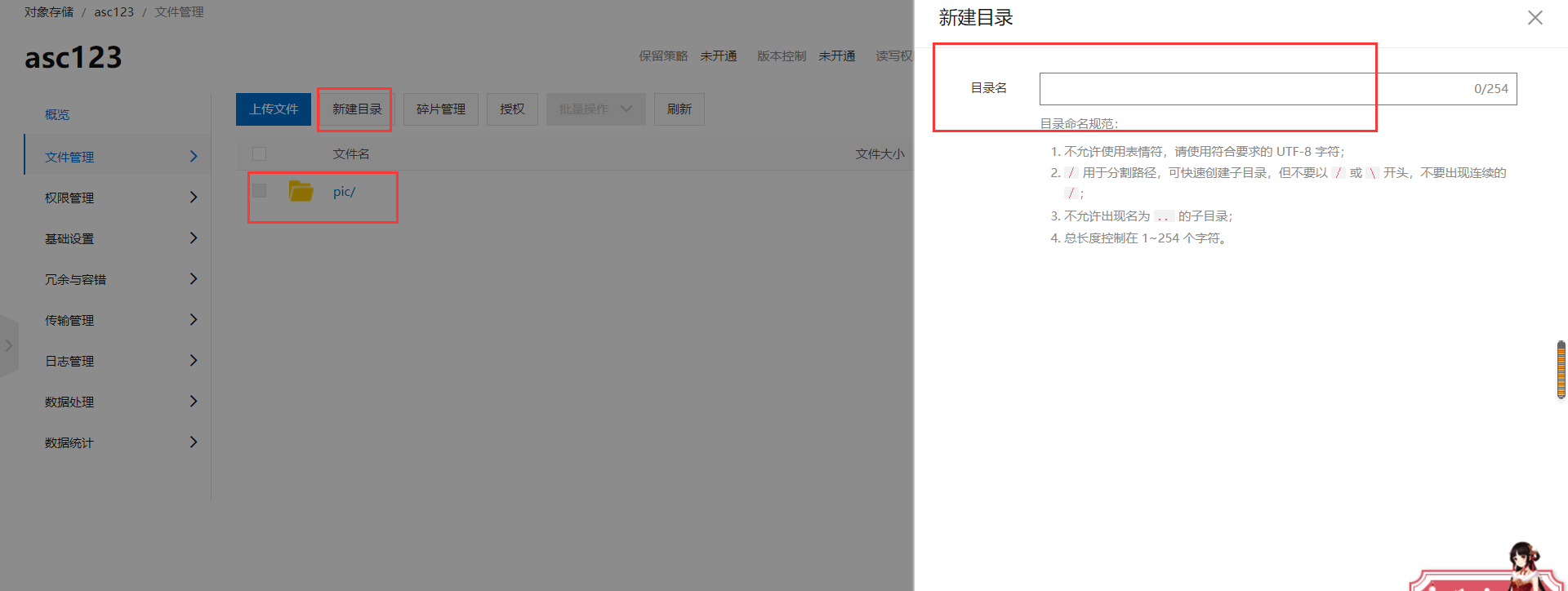Screen dimensions: 1568x591
Task: Click the 授权 button
Action: click(x=512, y=109)
